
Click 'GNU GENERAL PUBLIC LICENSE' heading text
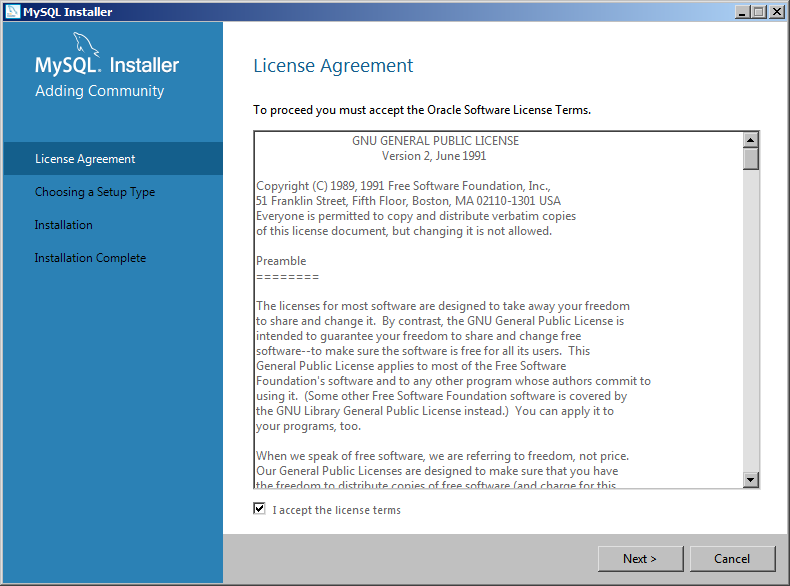pyautogui.click(x=435, y=141)
